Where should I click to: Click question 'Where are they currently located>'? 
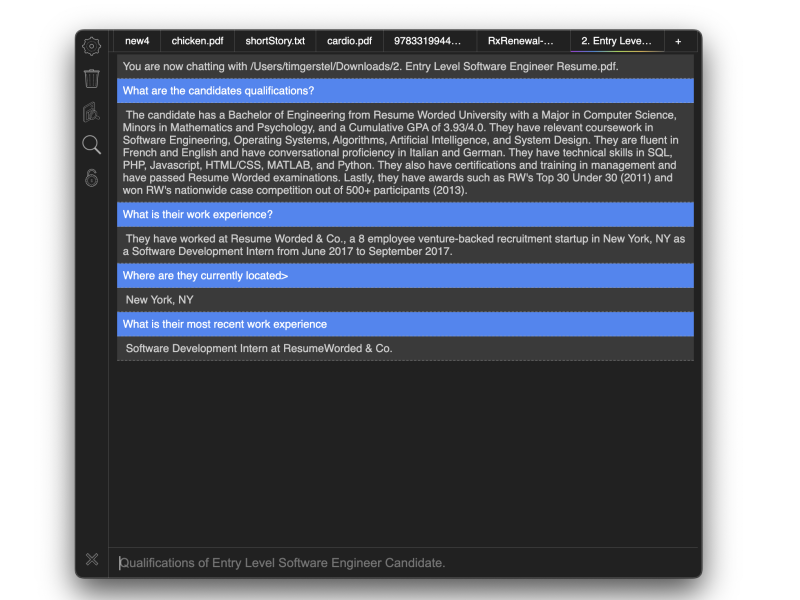point(405,276)
